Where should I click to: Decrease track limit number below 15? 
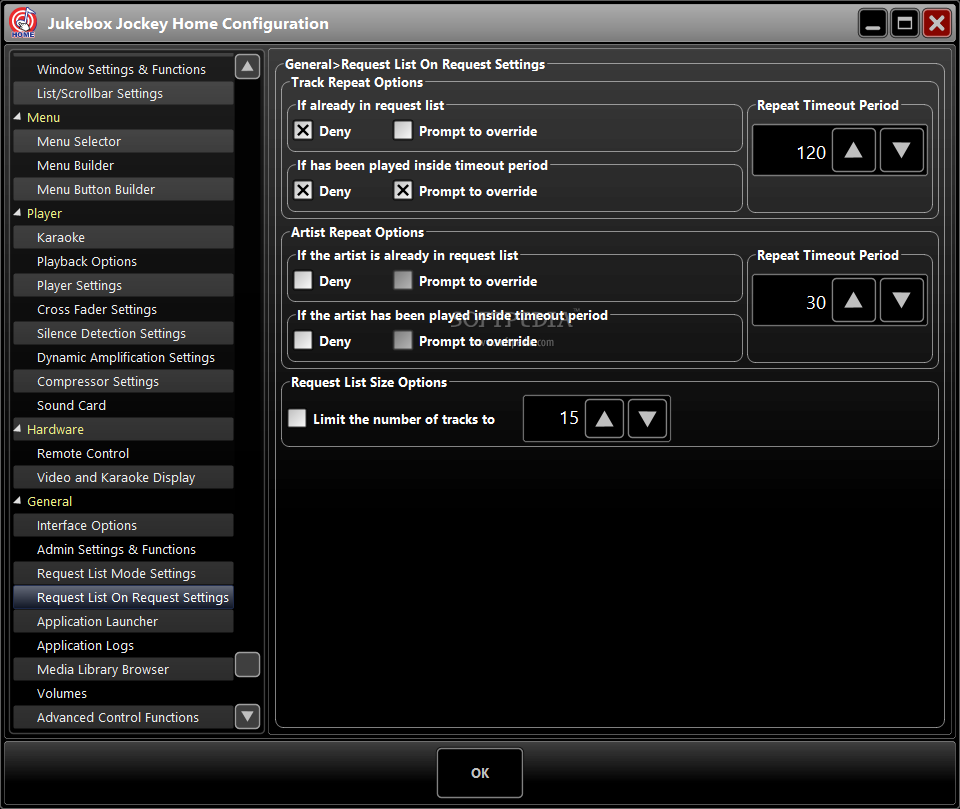point(647,418)
